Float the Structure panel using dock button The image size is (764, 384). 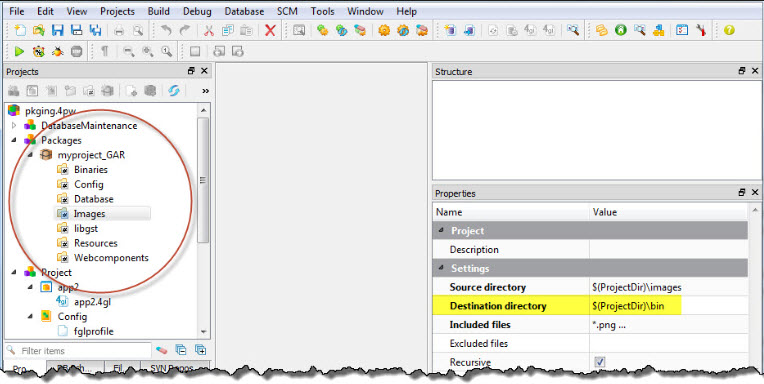(x=742, y=71)
